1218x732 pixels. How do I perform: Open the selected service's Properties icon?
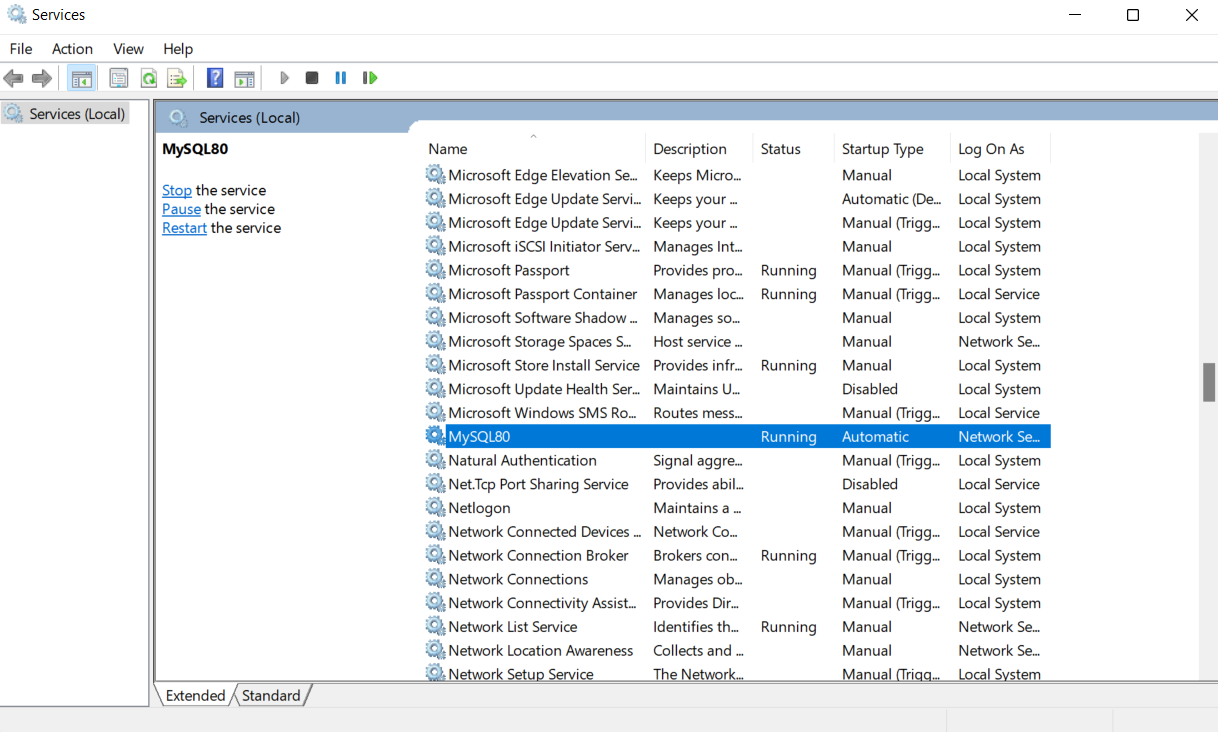tap(119, 77)
